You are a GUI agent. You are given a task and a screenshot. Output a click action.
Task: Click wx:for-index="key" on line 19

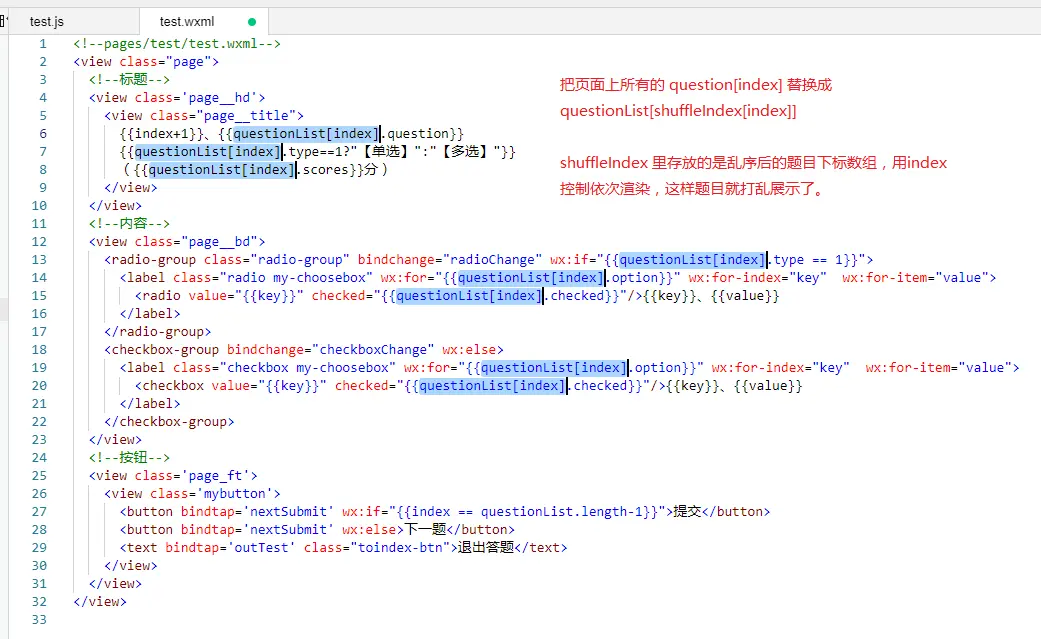tap(780, 367)
